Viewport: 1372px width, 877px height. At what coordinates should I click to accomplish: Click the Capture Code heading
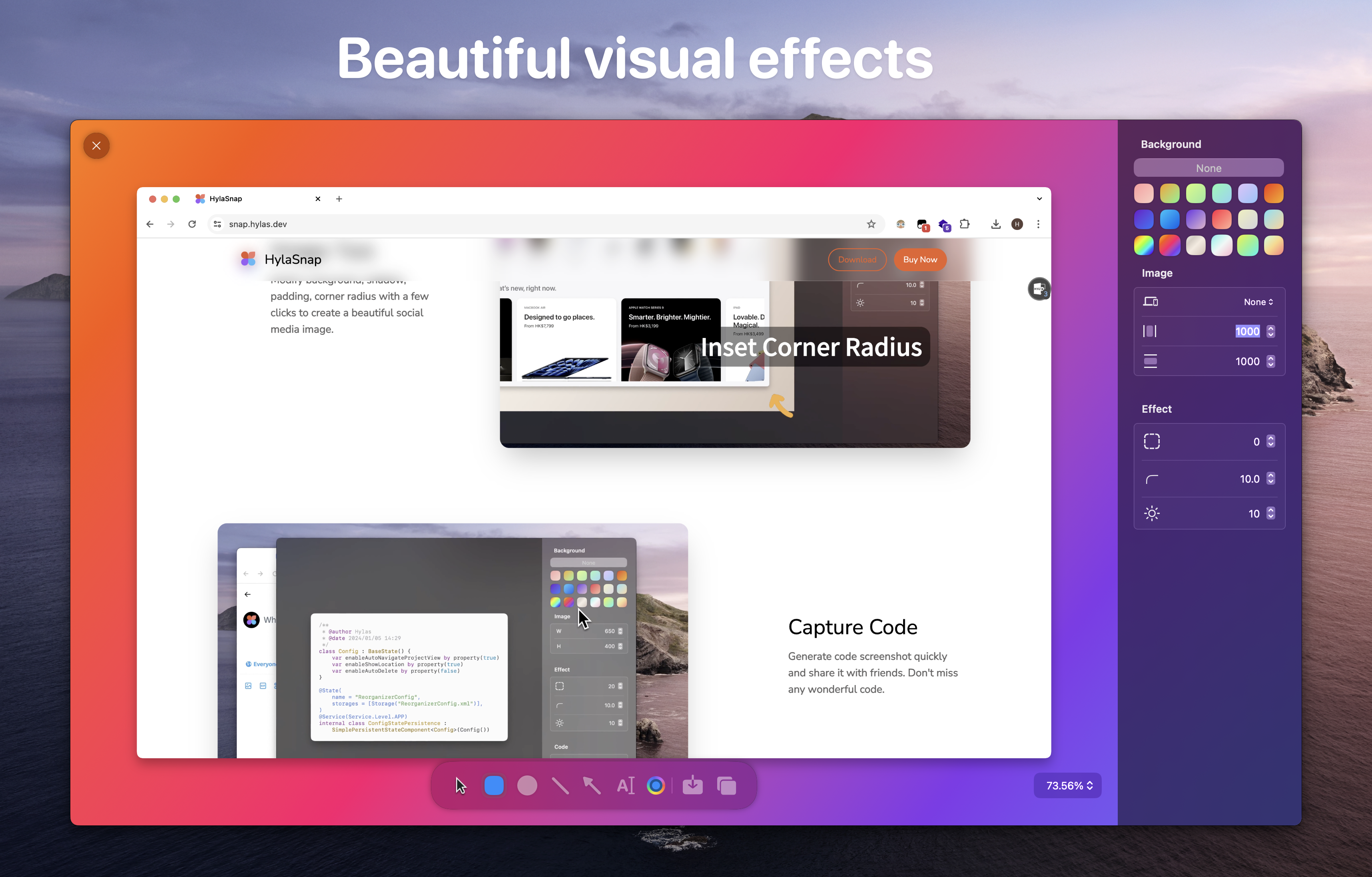point(852,627)
